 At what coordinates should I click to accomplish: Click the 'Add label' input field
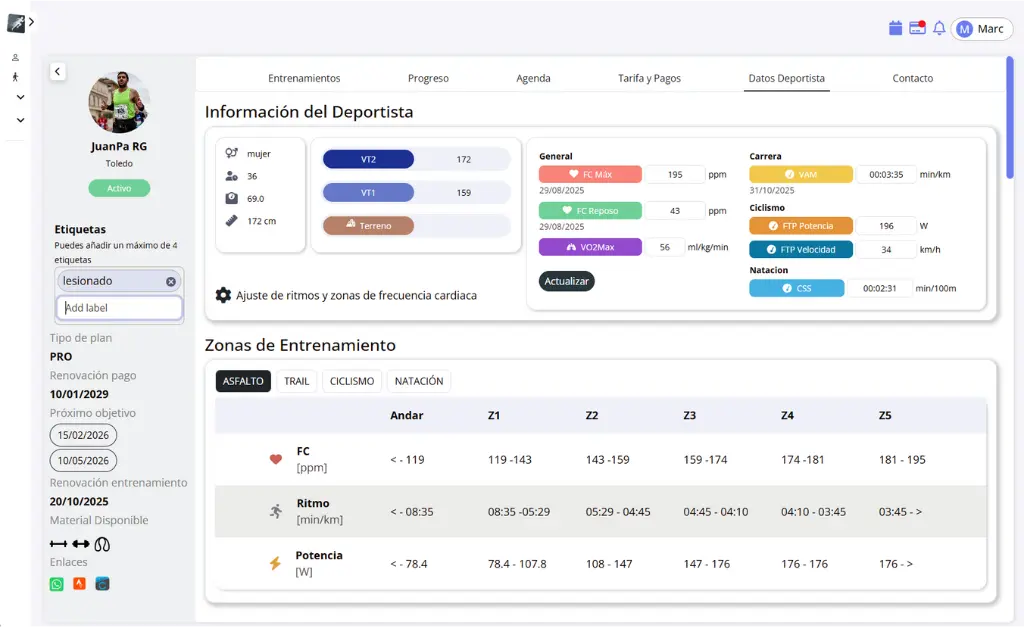coord(119,308)
